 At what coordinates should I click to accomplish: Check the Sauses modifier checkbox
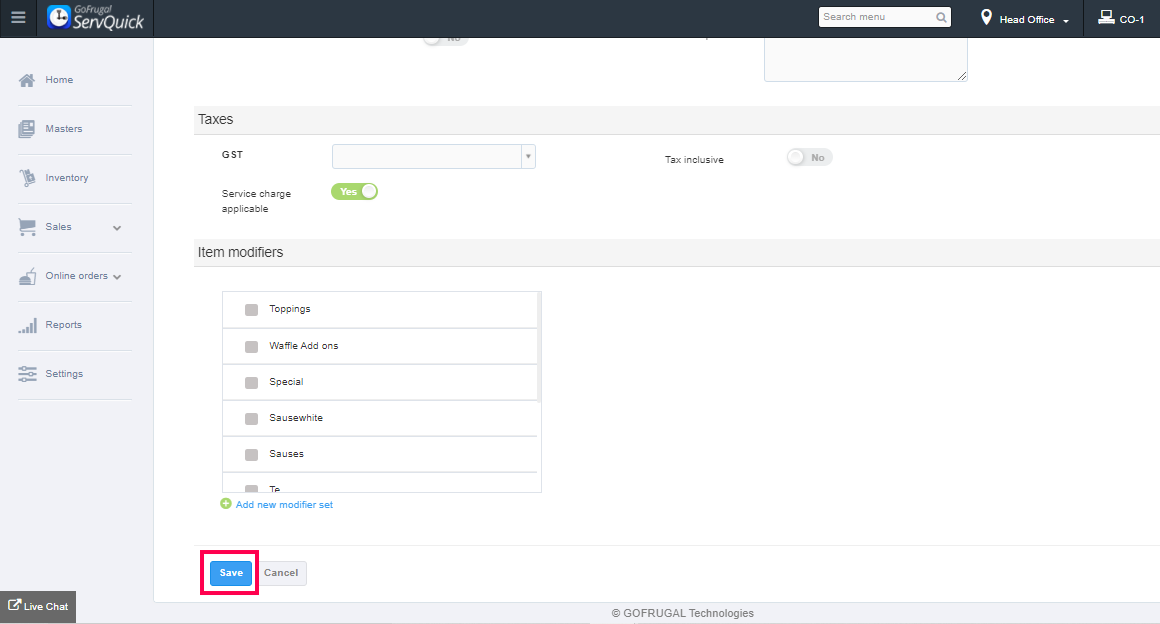tap(252, 454)
